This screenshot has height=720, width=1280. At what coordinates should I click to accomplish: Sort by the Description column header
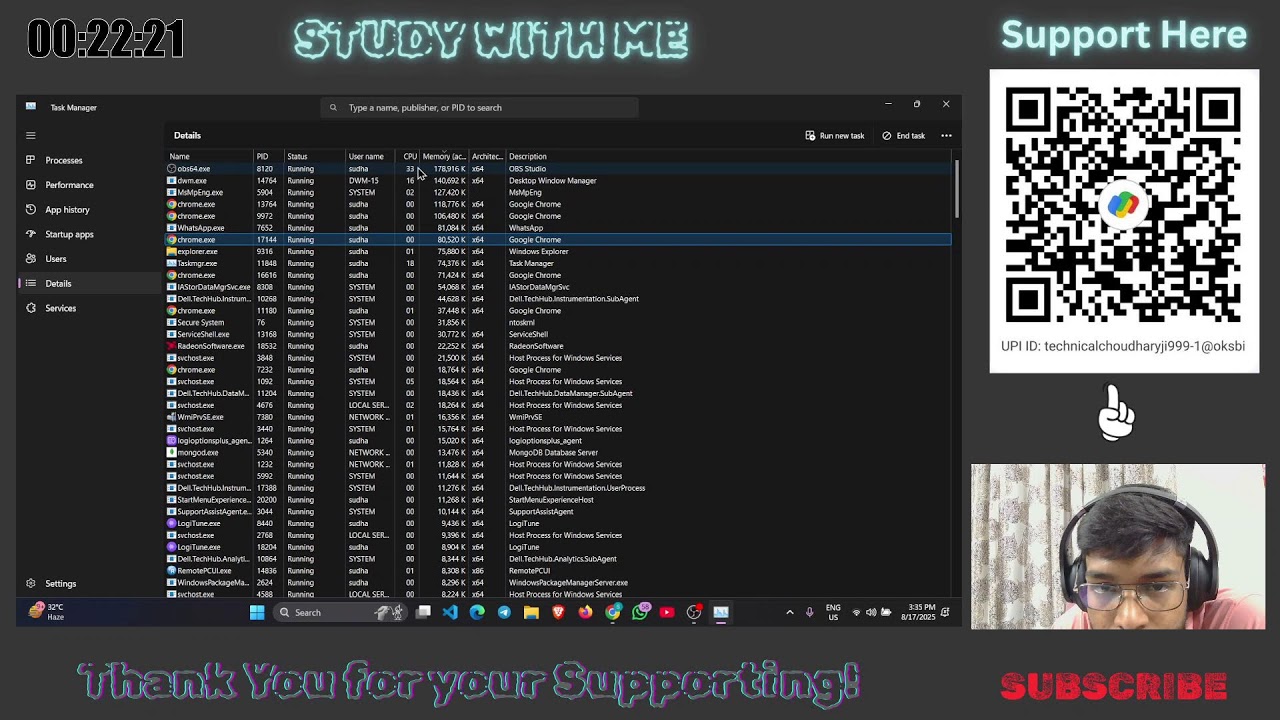coord(728,156)
